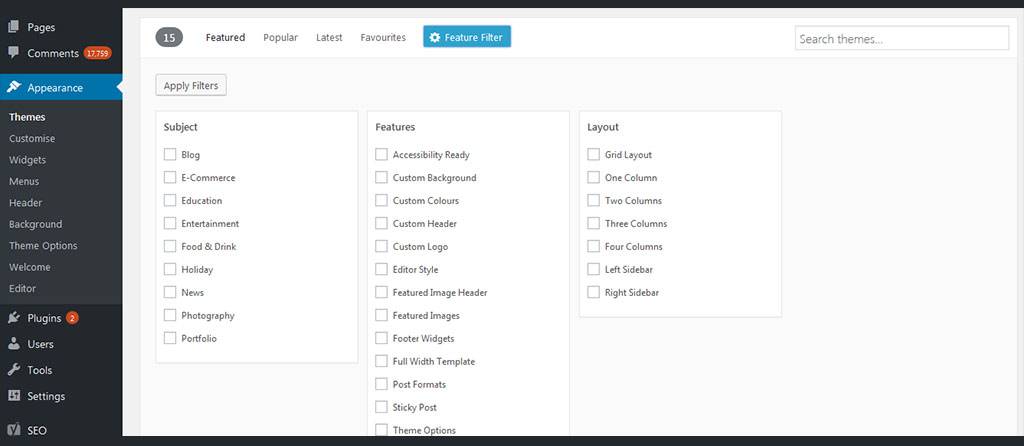
Task: Tick the Grid Layout checkbox
Action: 594,154
